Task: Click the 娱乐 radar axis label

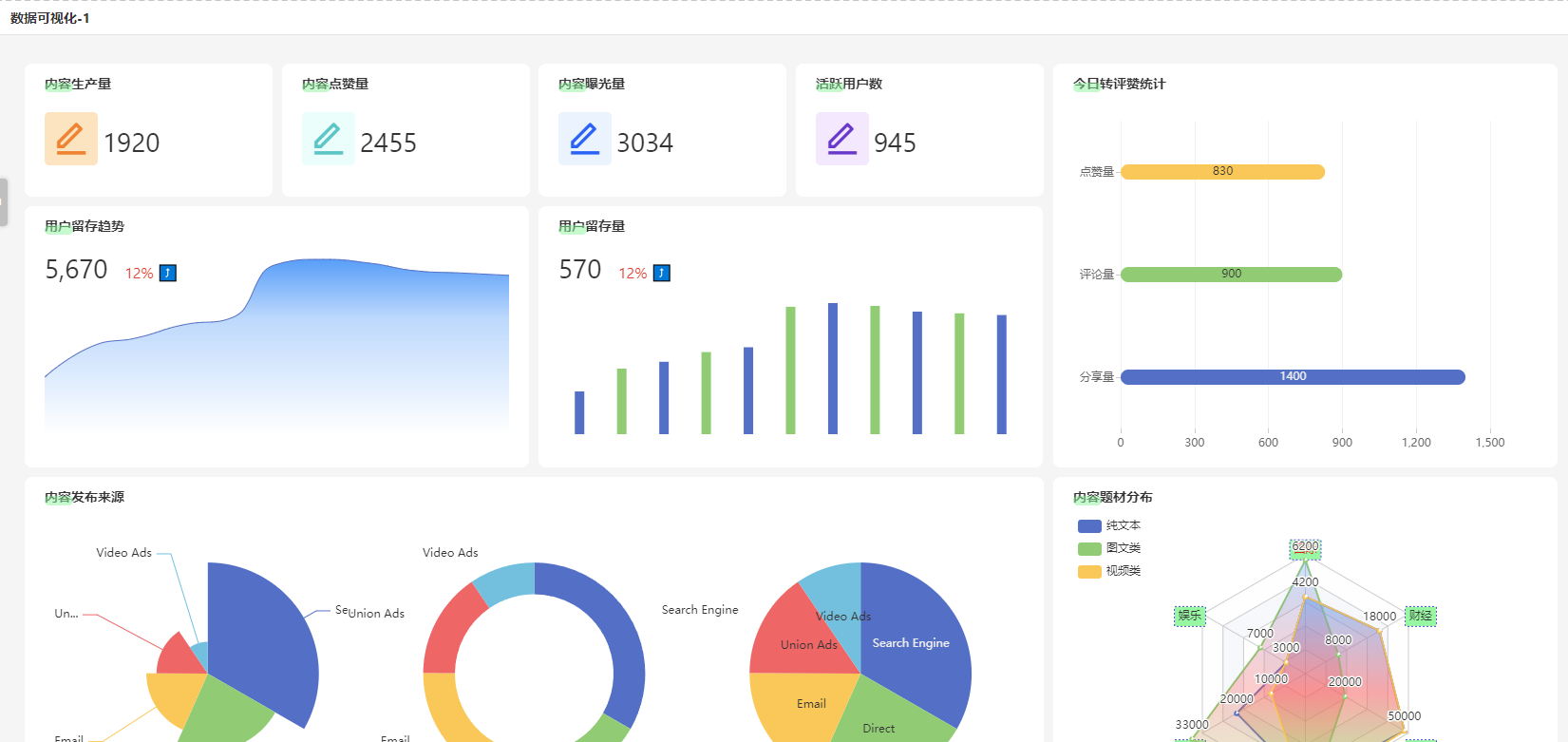Action: [1190, 616]
